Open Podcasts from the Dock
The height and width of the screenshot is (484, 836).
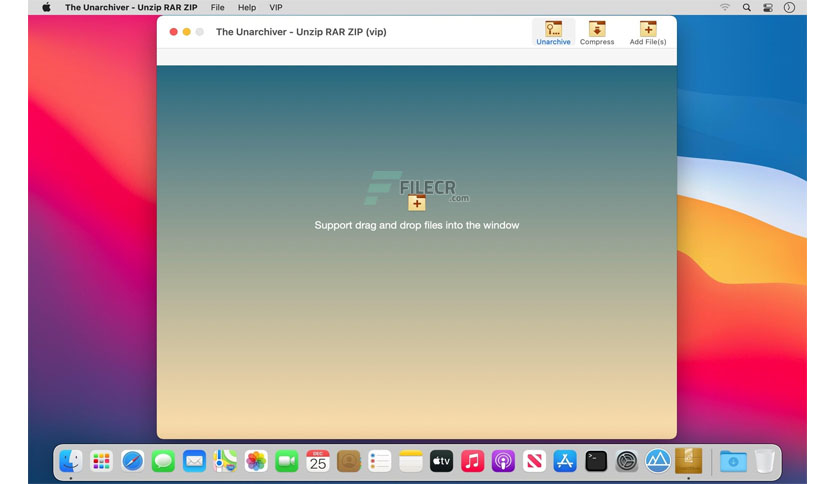point(503,461)
